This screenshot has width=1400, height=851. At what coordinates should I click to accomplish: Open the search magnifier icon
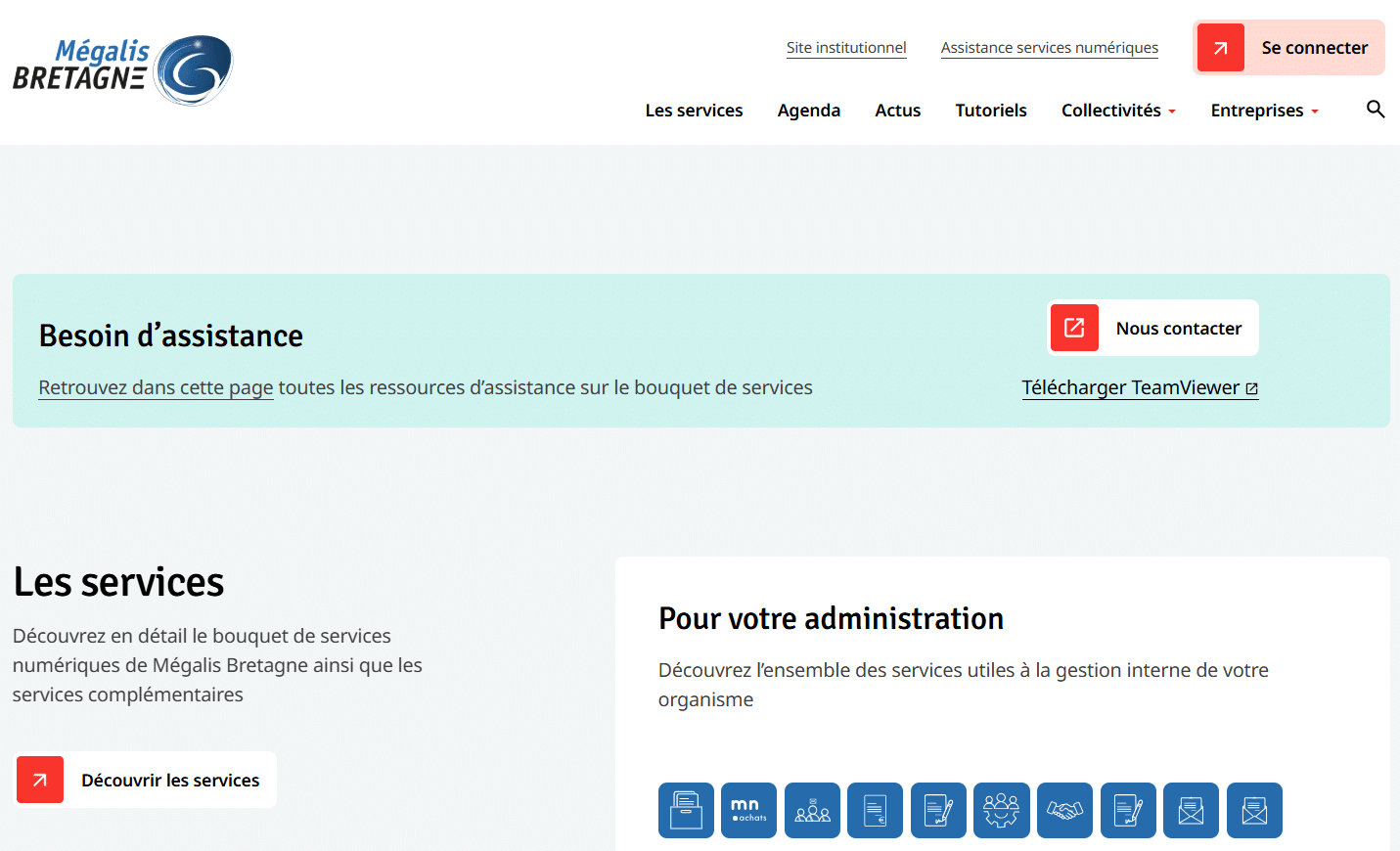[1376, 110]
